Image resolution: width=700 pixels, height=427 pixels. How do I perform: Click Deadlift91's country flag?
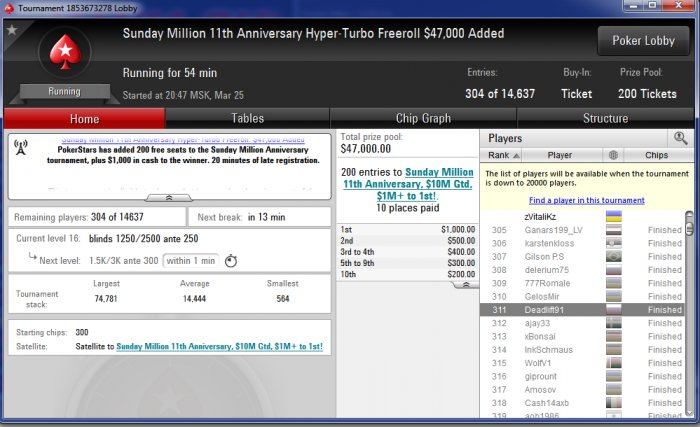pos(614,310)
